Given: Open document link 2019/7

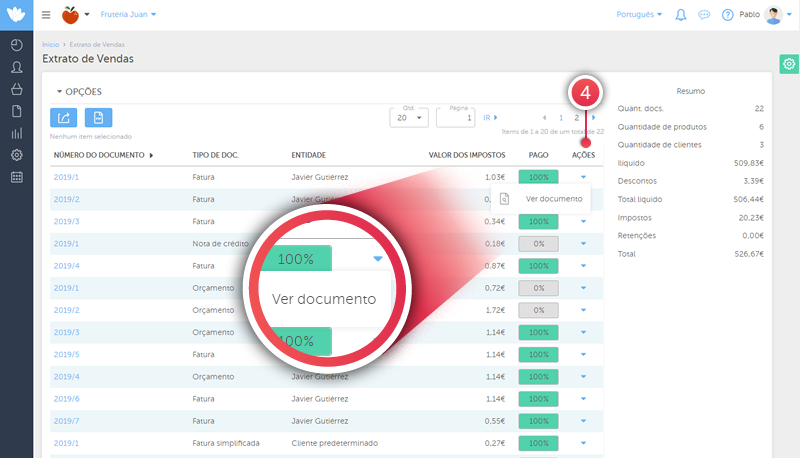Looking at the screenshot, I should (66, 420).
